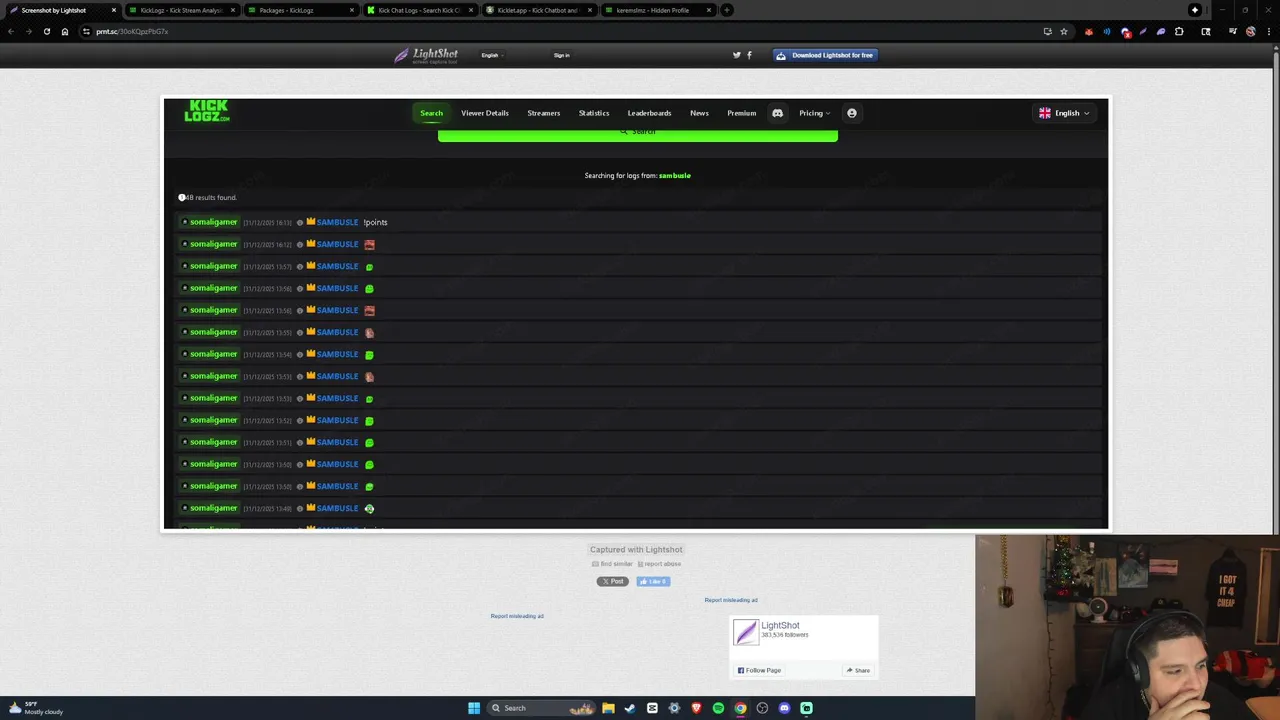Select the 'Screenshot by Lightshot' tab
Image resolution: width=1280 pixels, height=720 pixels.
(60, 10)
